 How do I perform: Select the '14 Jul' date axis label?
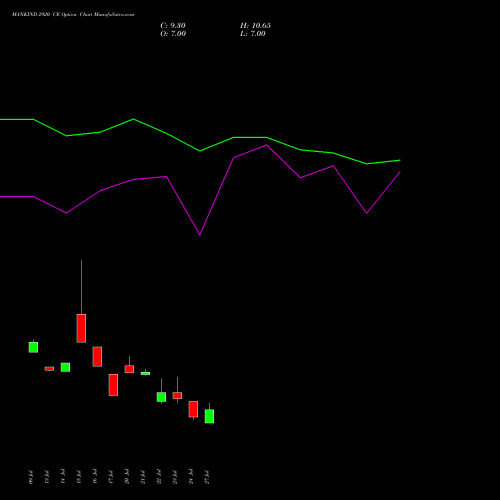[63, 477]
